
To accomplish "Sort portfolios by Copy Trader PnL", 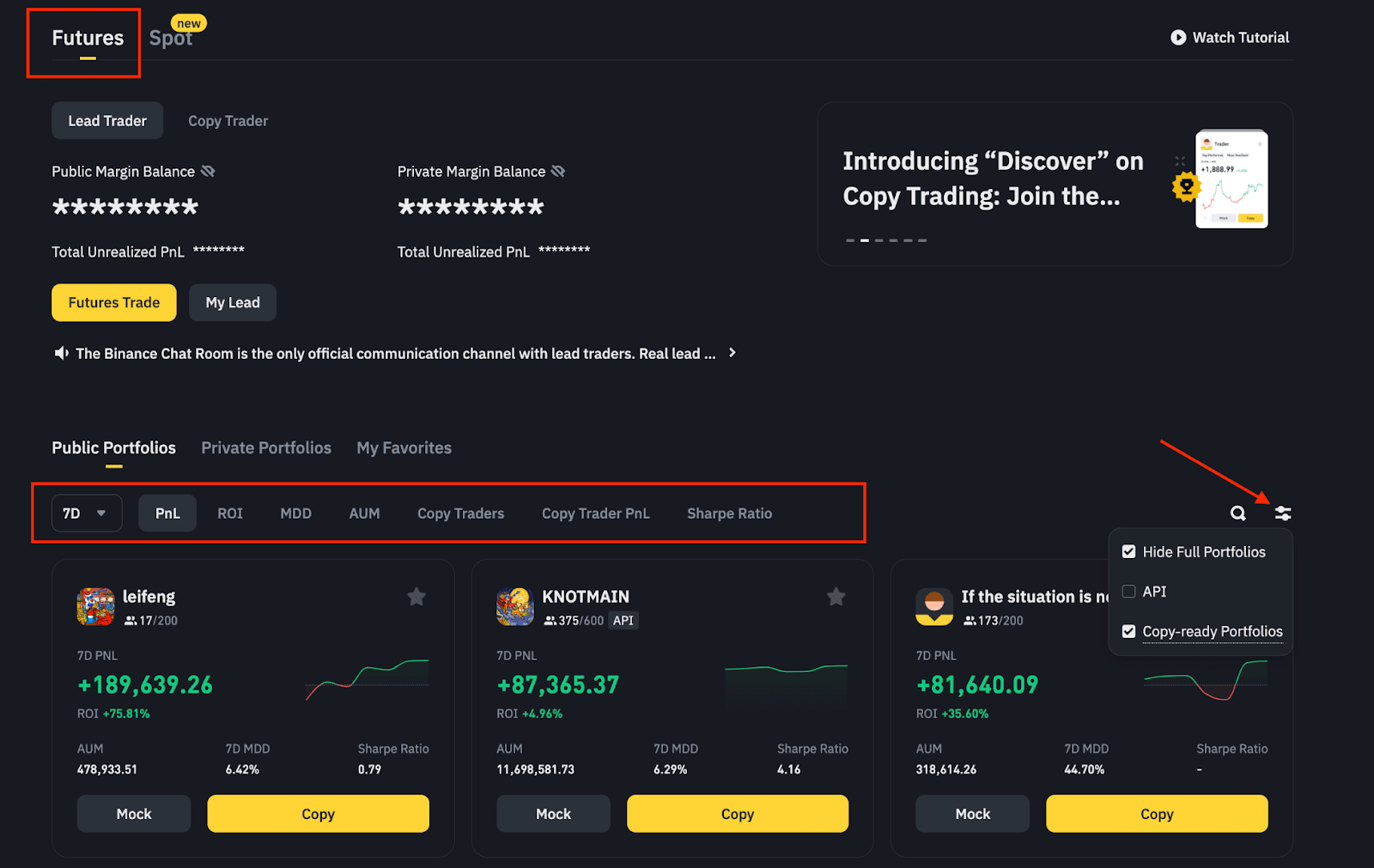I will pyautogui.click(x=596, y=513).
